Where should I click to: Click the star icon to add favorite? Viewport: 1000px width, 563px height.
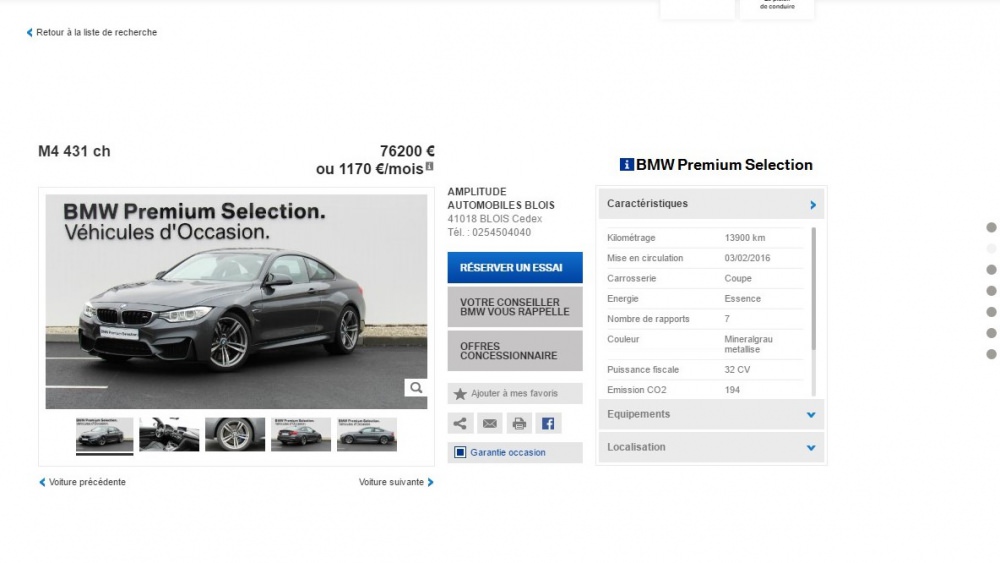pyautogui.click(x=460, y=394)
